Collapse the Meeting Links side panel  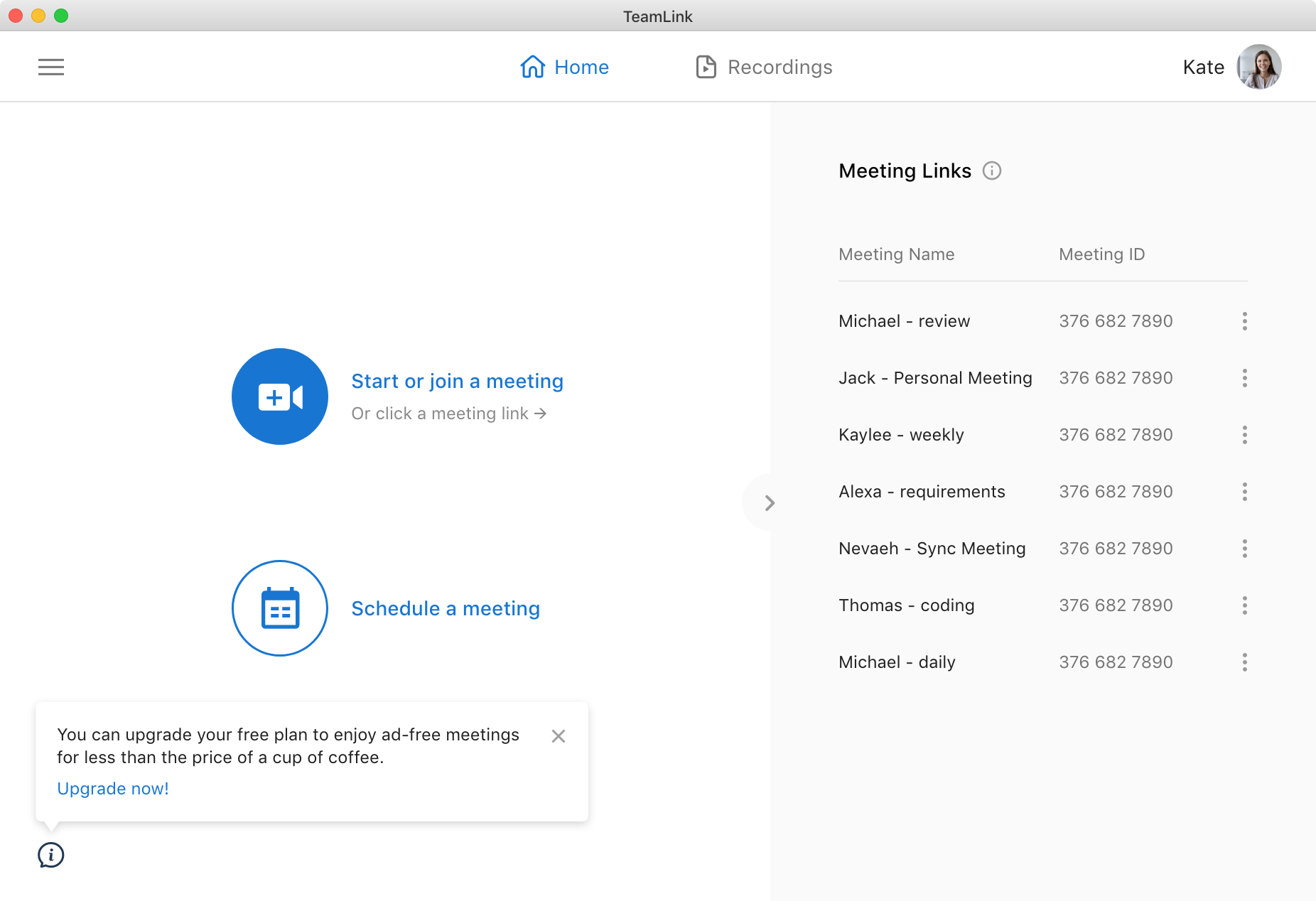[769, 503]
